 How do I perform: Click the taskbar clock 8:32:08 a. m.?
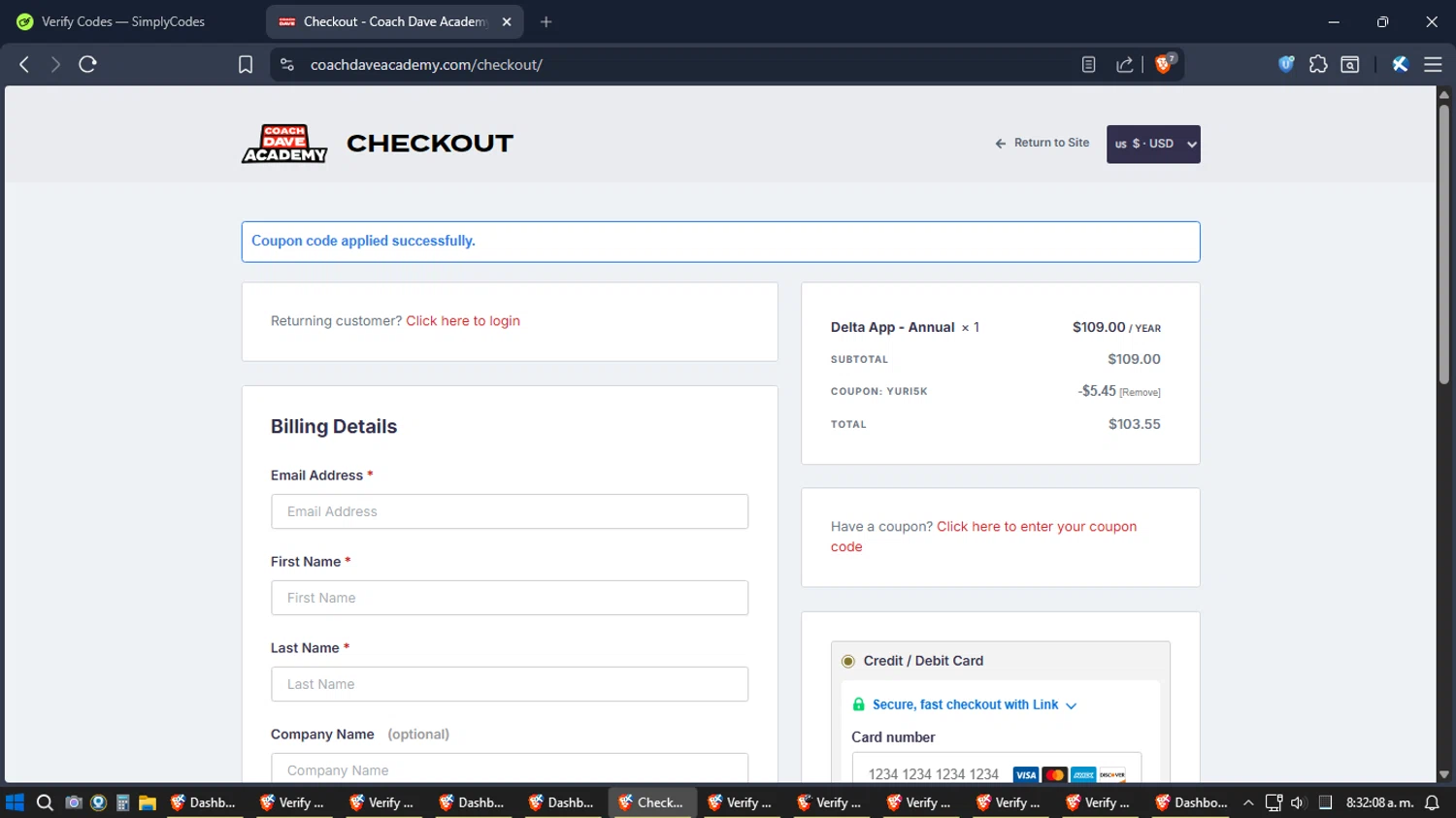click(1378, 802)
